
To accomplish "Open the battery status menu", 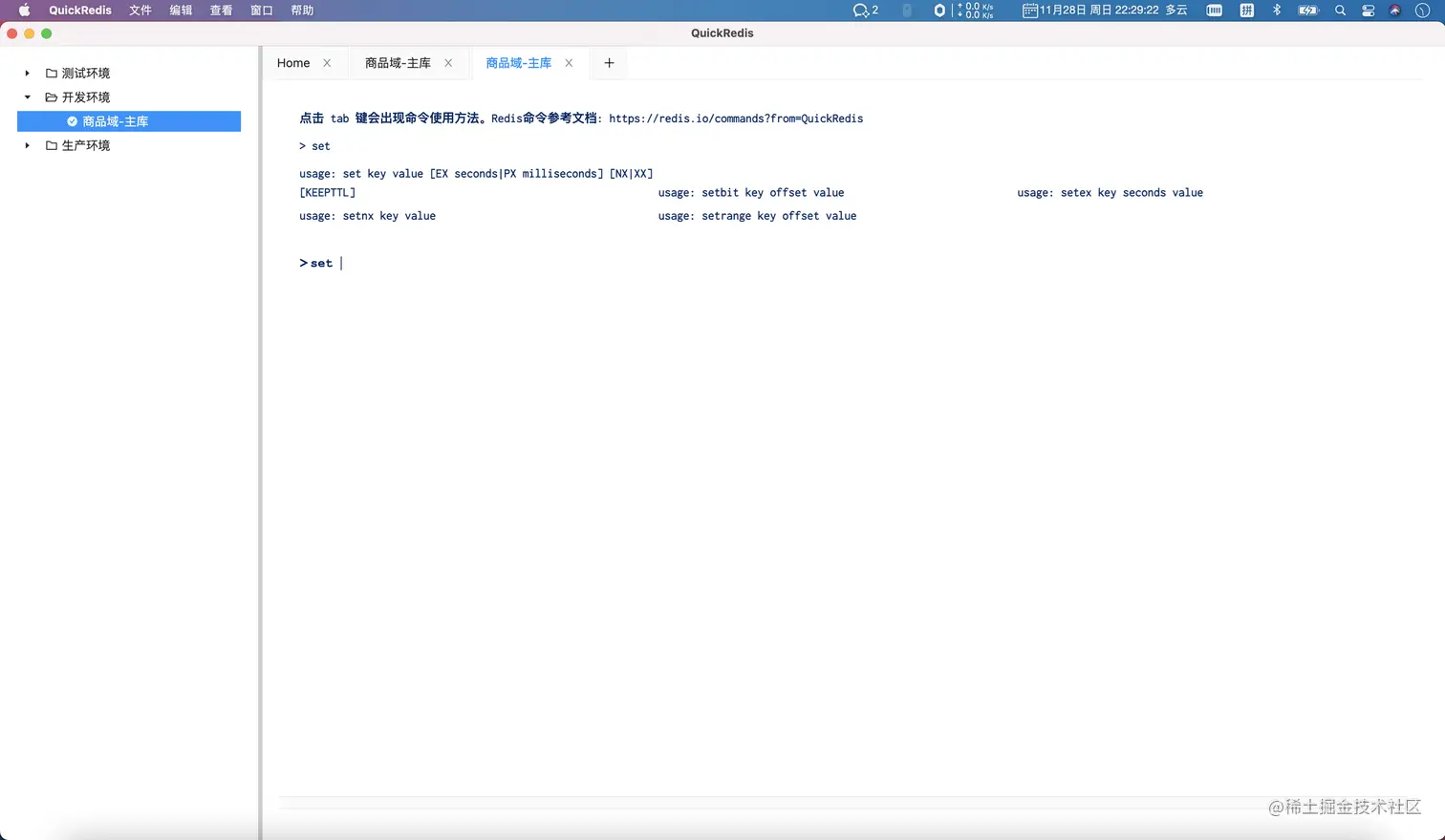I will tap(1308, 11).
